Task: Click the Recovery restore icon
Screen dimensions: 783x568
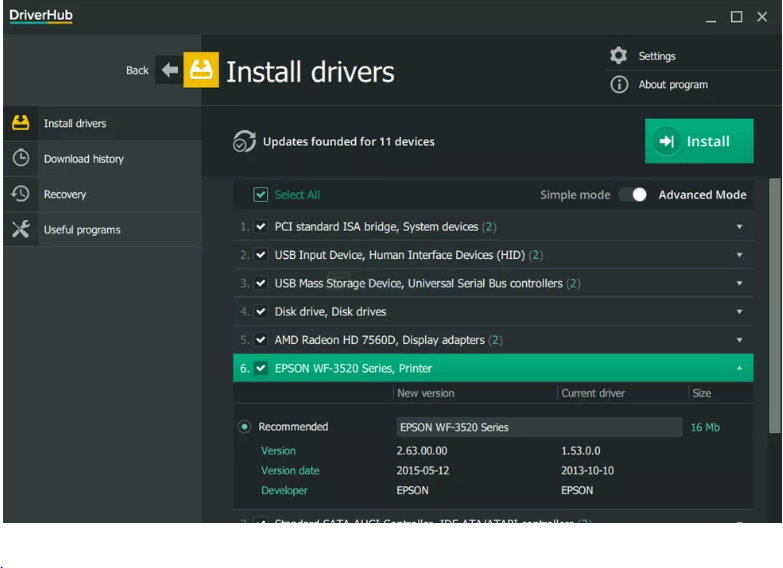Action: pyautogui.click(x=20, y=193)
